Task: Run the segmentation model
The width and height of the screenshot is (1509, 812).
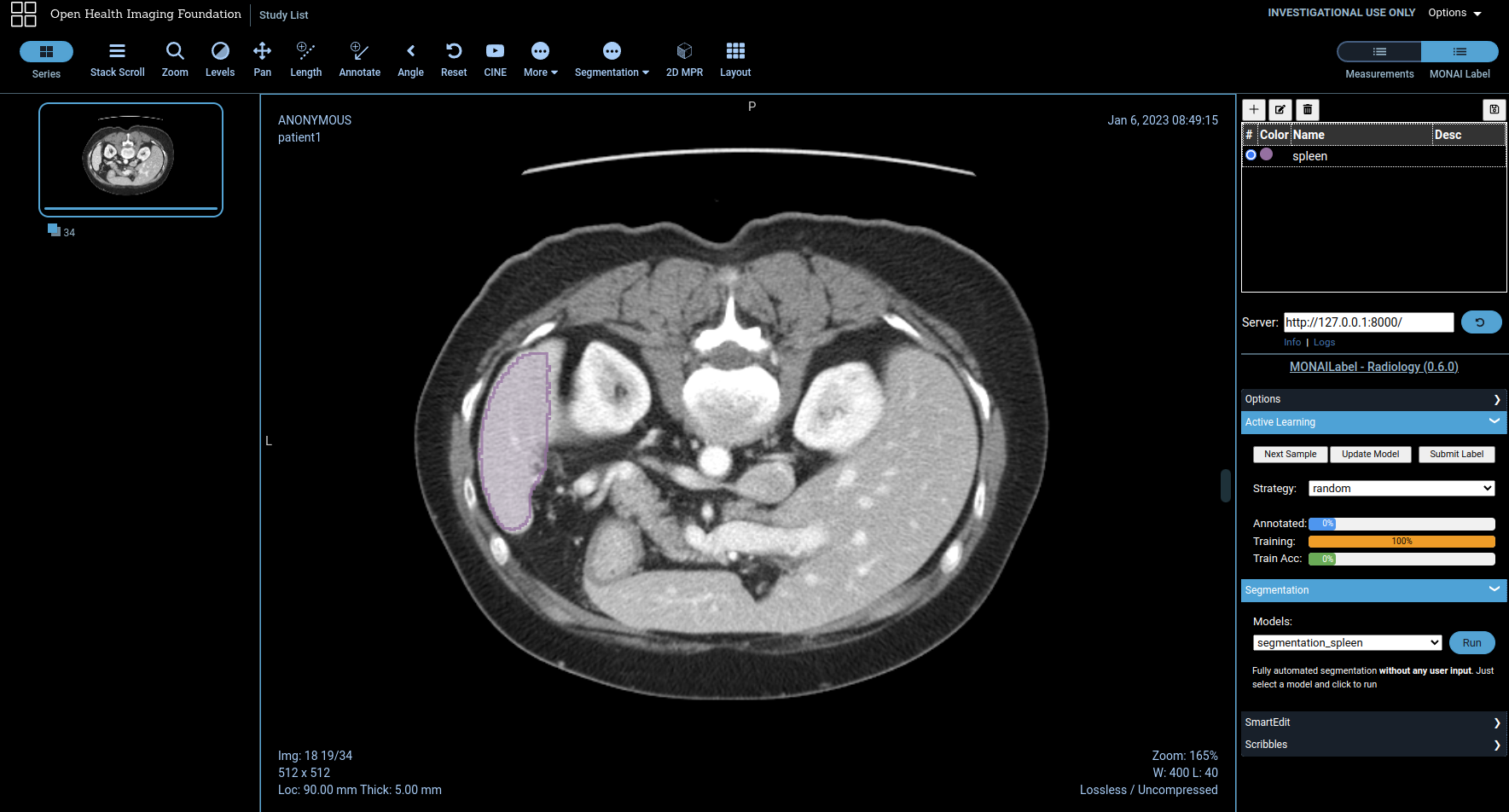Action: click(x=1472, y=643)
